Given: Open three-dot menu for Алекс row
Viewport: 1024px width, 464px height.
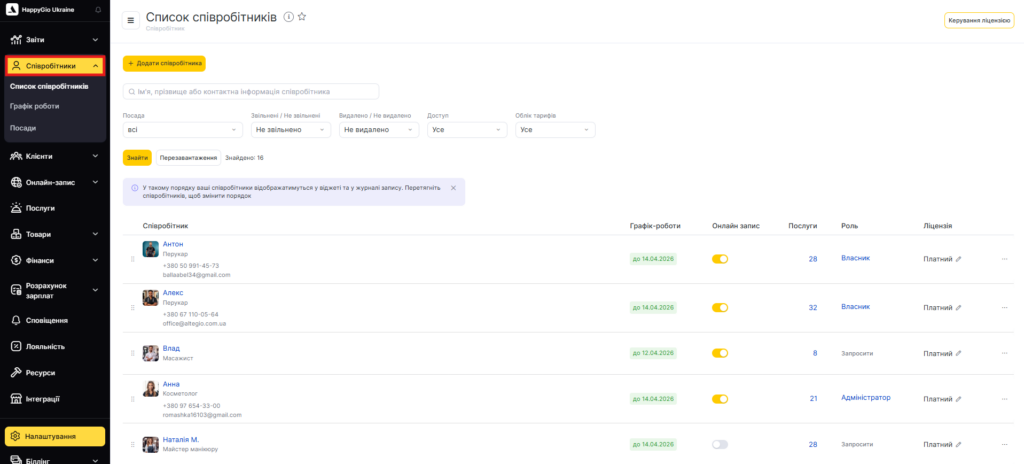Looking at the screenshot, I should point(1004,308).
